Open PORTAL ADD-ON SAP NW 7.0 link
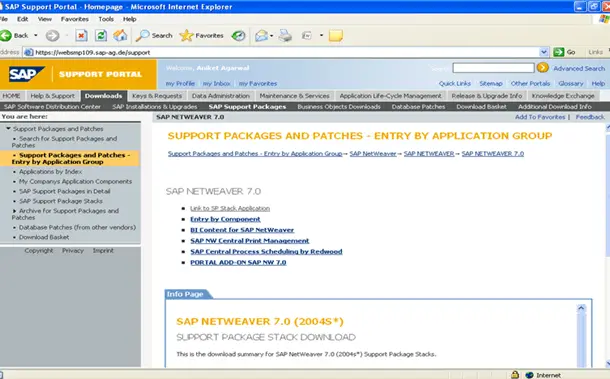 238,263
